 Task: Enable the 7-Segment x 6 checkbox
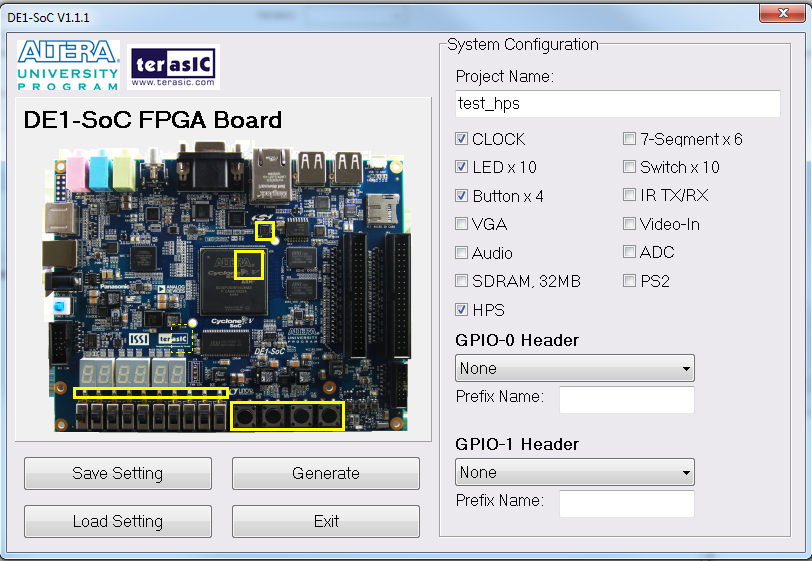point(629,139)
